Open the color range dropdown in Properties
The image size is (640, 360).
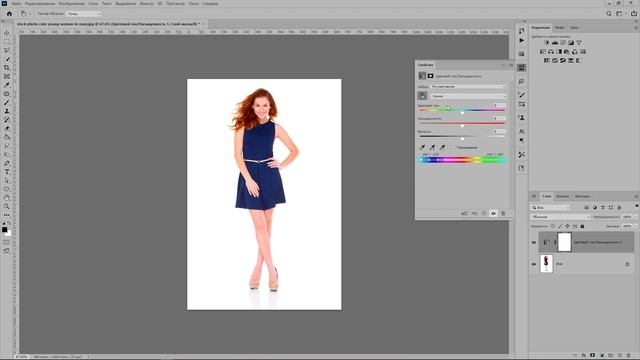(x=468, y=96)
